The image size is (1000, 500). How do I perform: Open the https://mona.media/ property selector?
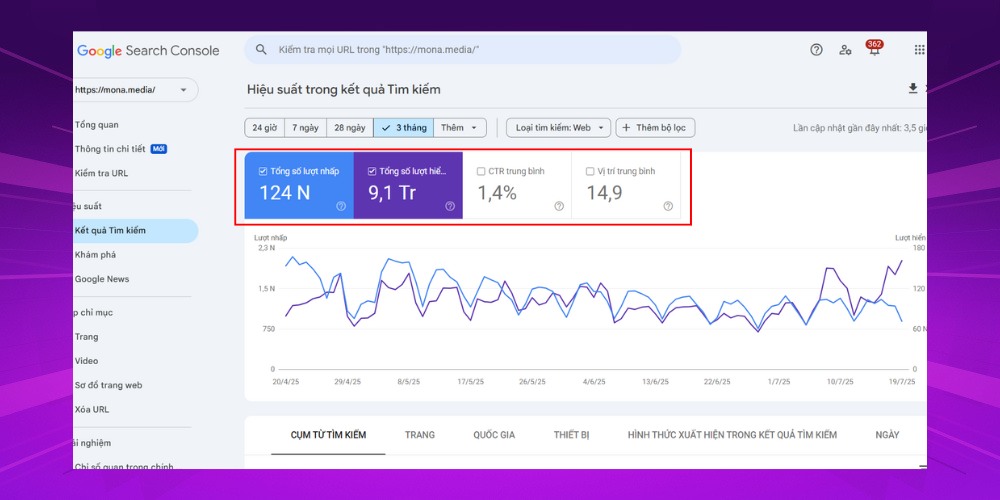(135, 90)
